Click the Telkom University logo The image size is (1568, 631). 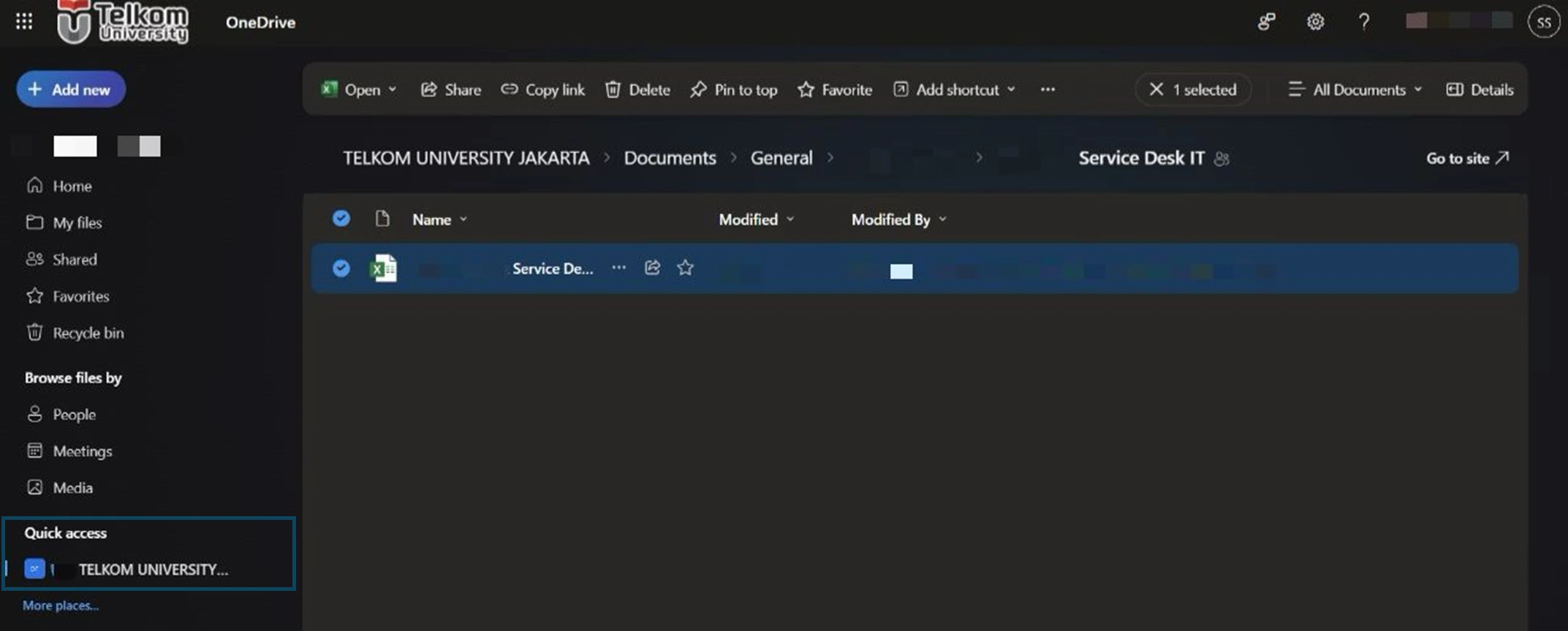123,22
